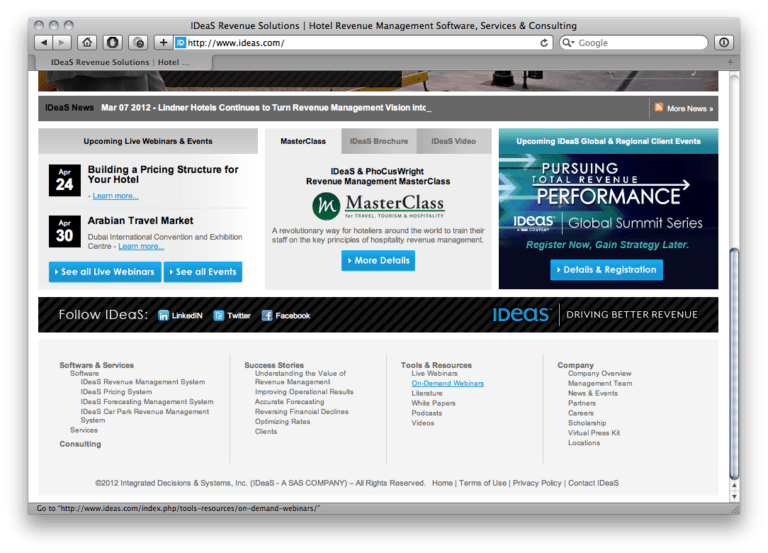The image size is (768, 553).
Task: Click the Consulting footer link
Action: [80, 444]
